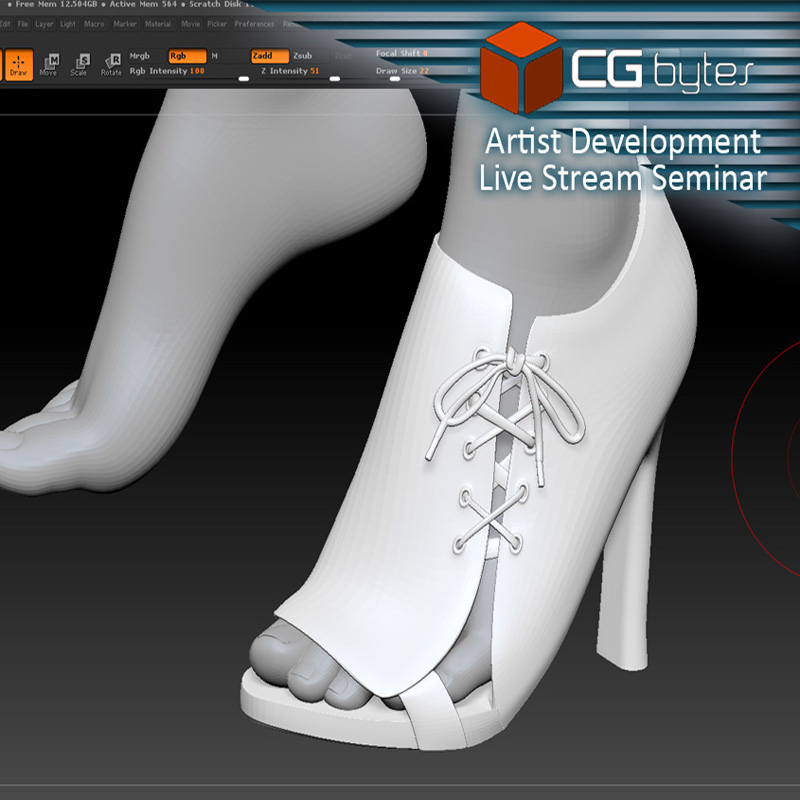Open the Light menu
The width and height of the screenshot is (800, 800).
[68, 24]
